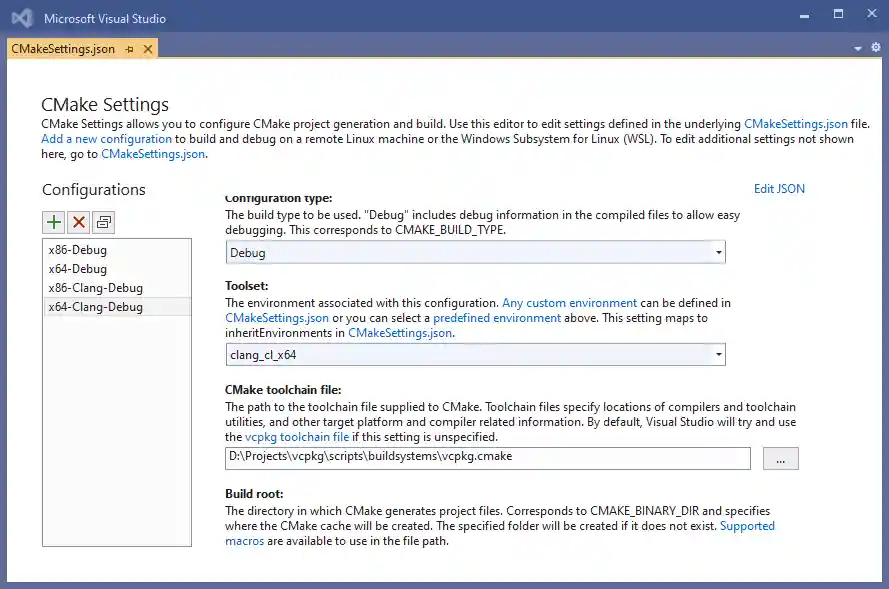
Task: Open the editor options gear icon
Action: pyautogui.click(x=876, y=47)
